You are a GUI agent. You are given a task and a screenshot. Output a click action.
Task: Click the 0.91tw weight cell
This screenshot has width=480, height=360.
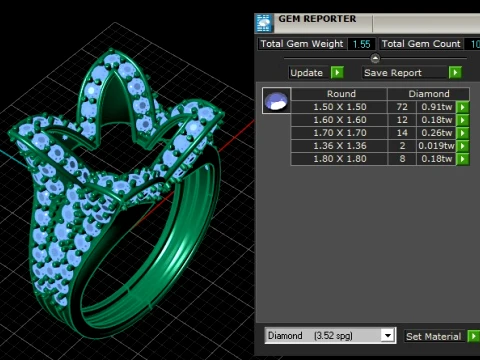[436, 107]
